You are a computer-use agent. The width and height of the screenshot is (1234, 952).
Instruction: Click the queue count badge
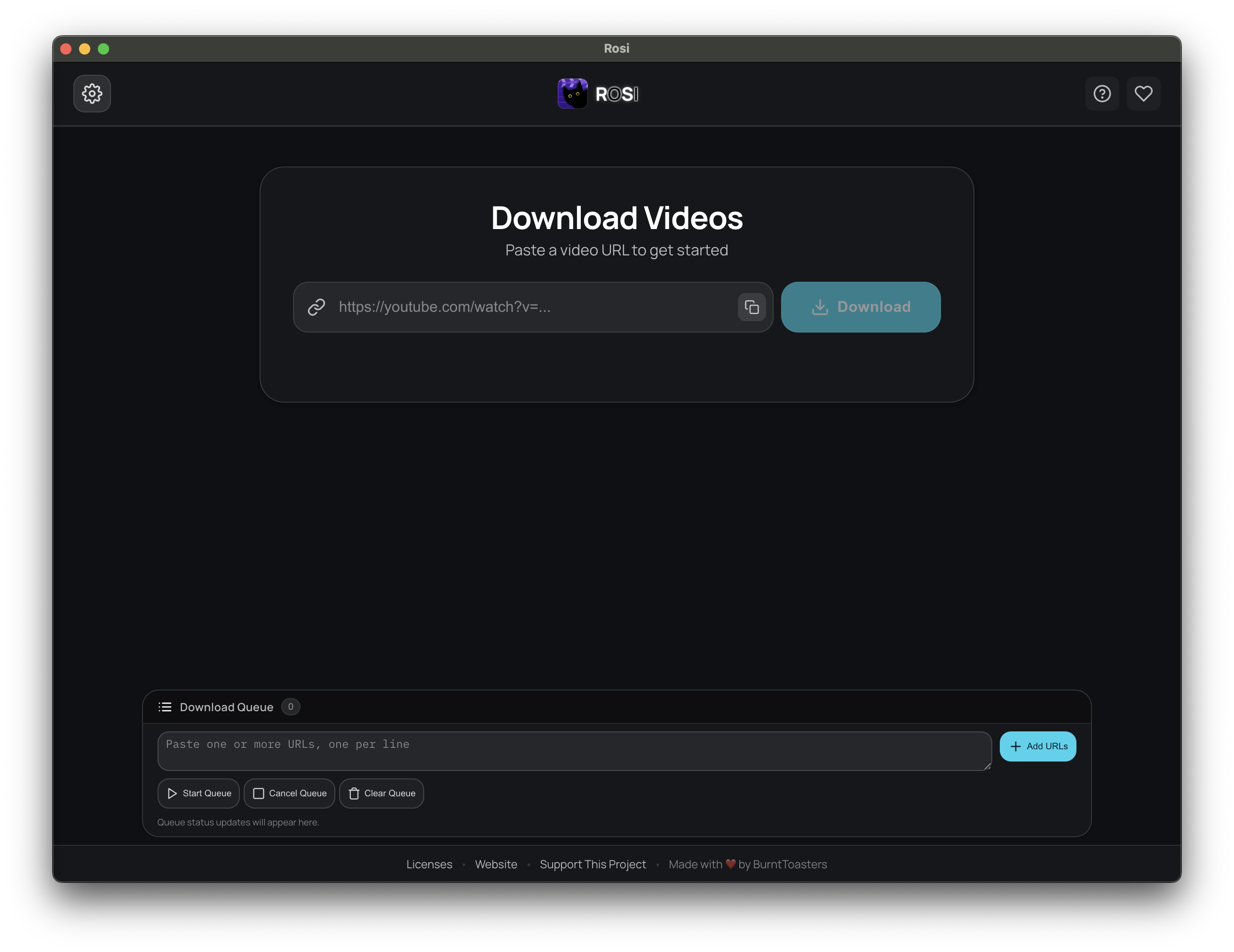tap(291, 707)
